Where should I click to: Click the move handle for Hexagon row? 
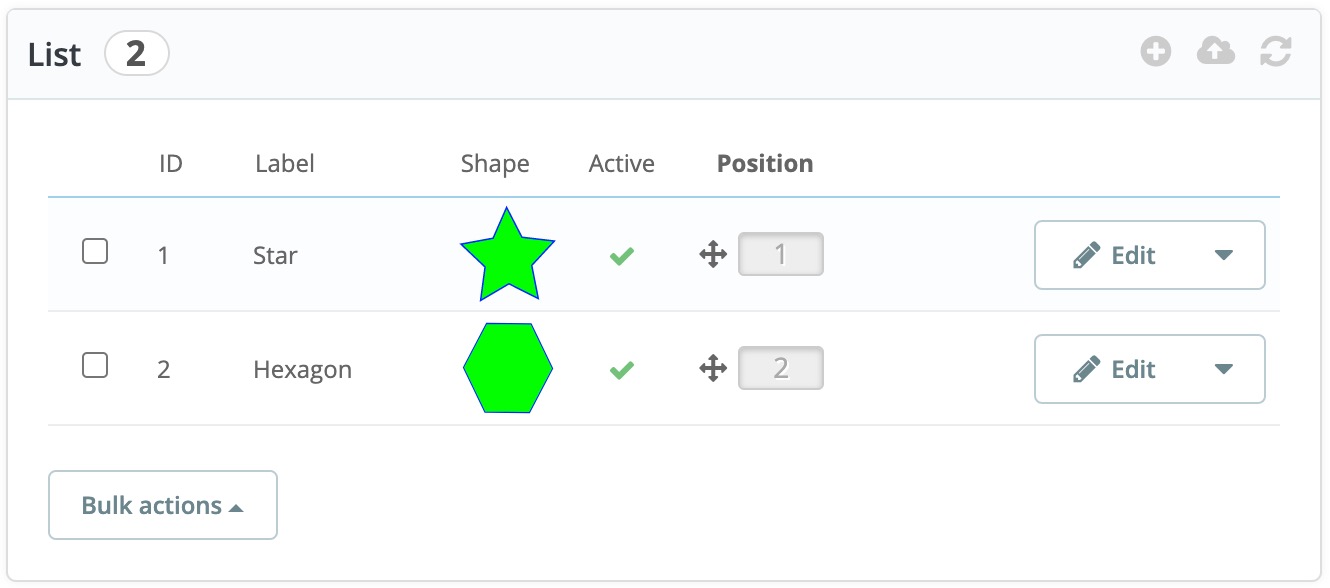point(713,369)
